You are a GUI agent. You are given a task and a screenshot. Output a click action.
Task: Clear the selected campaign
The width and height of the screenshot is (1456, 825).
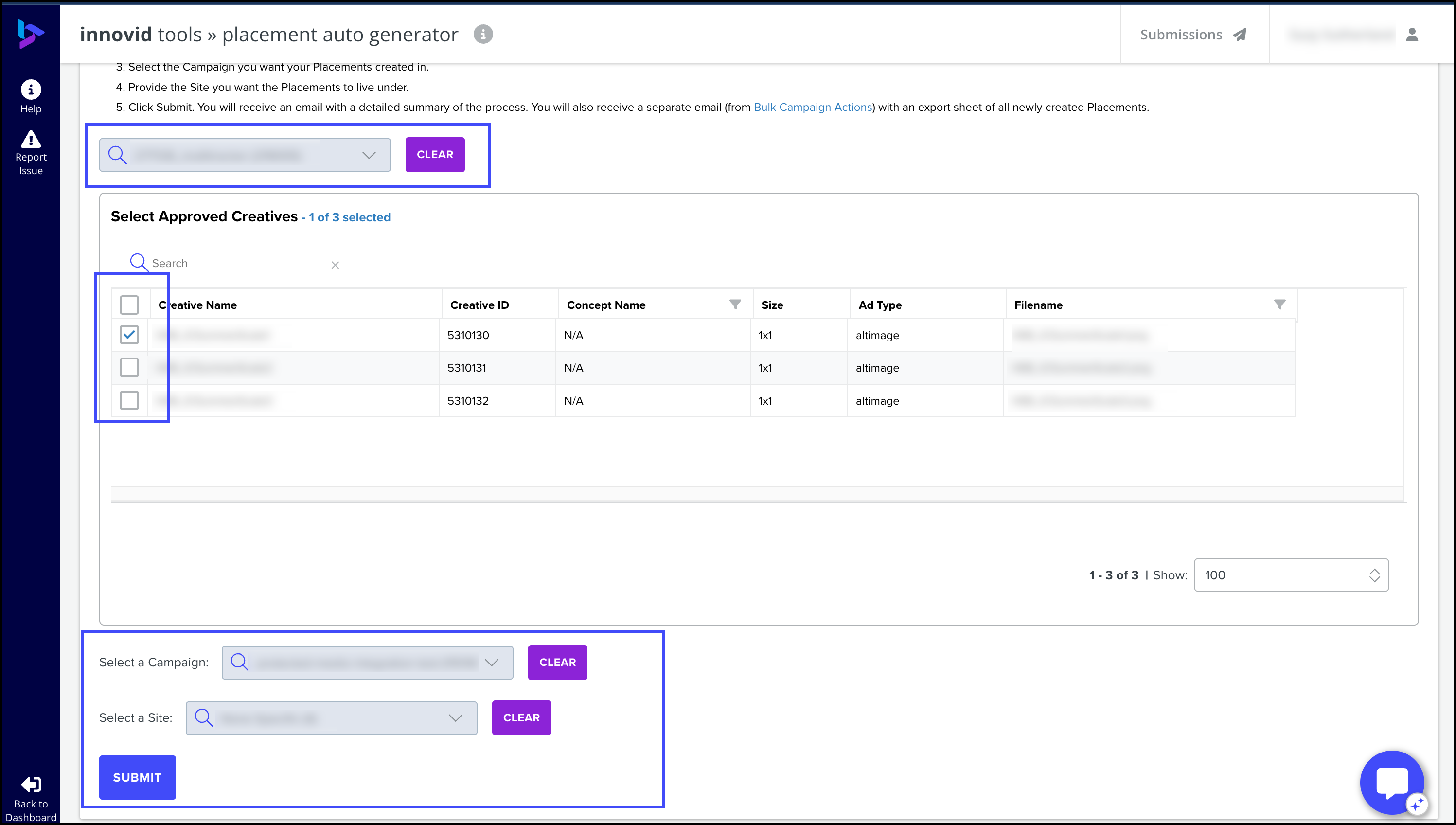point(557,663)
